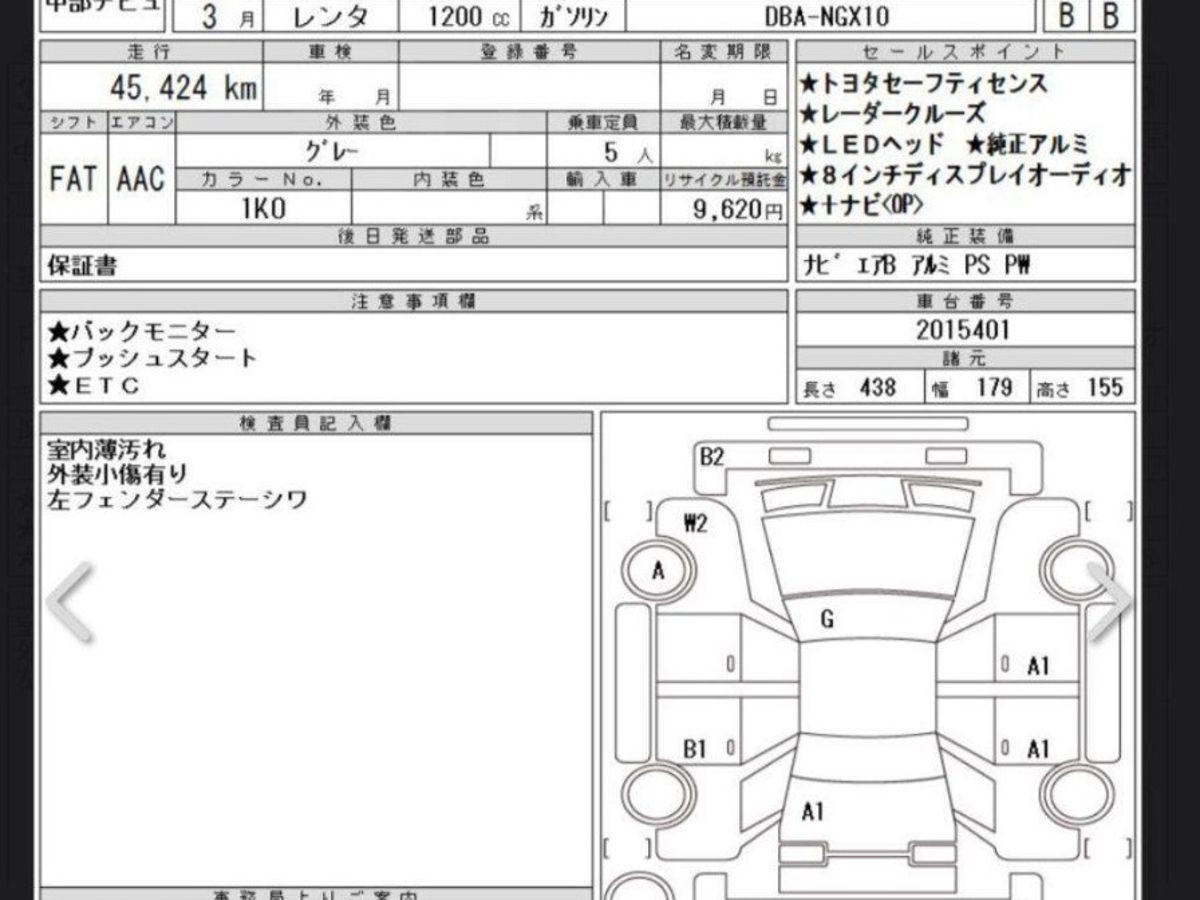Go to previous image with left arrow
This screenshot has height=900, width=1200.
click(x=70, y=602)
